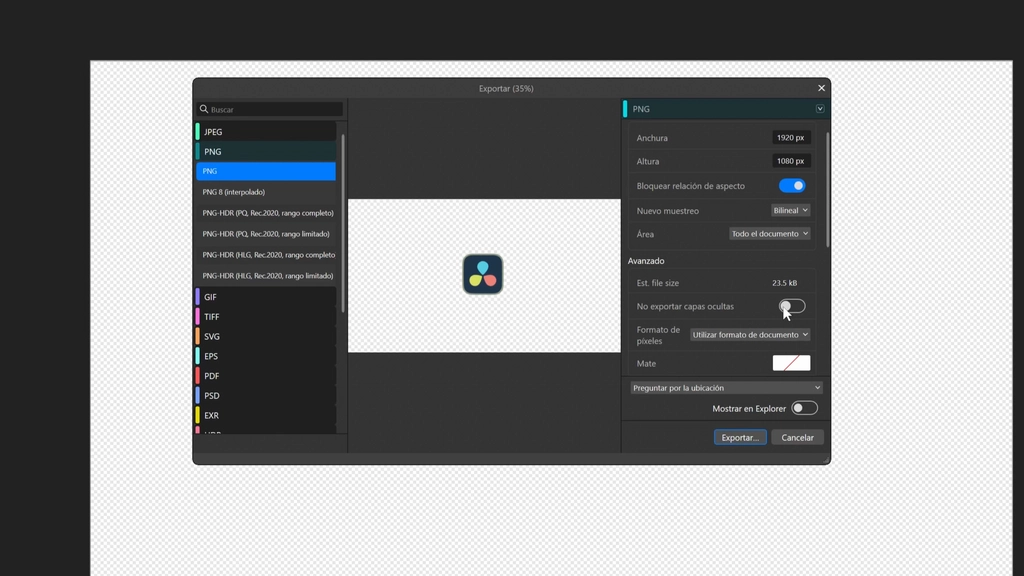Open the Formato de píxeles dropdown

click(750, 334)
